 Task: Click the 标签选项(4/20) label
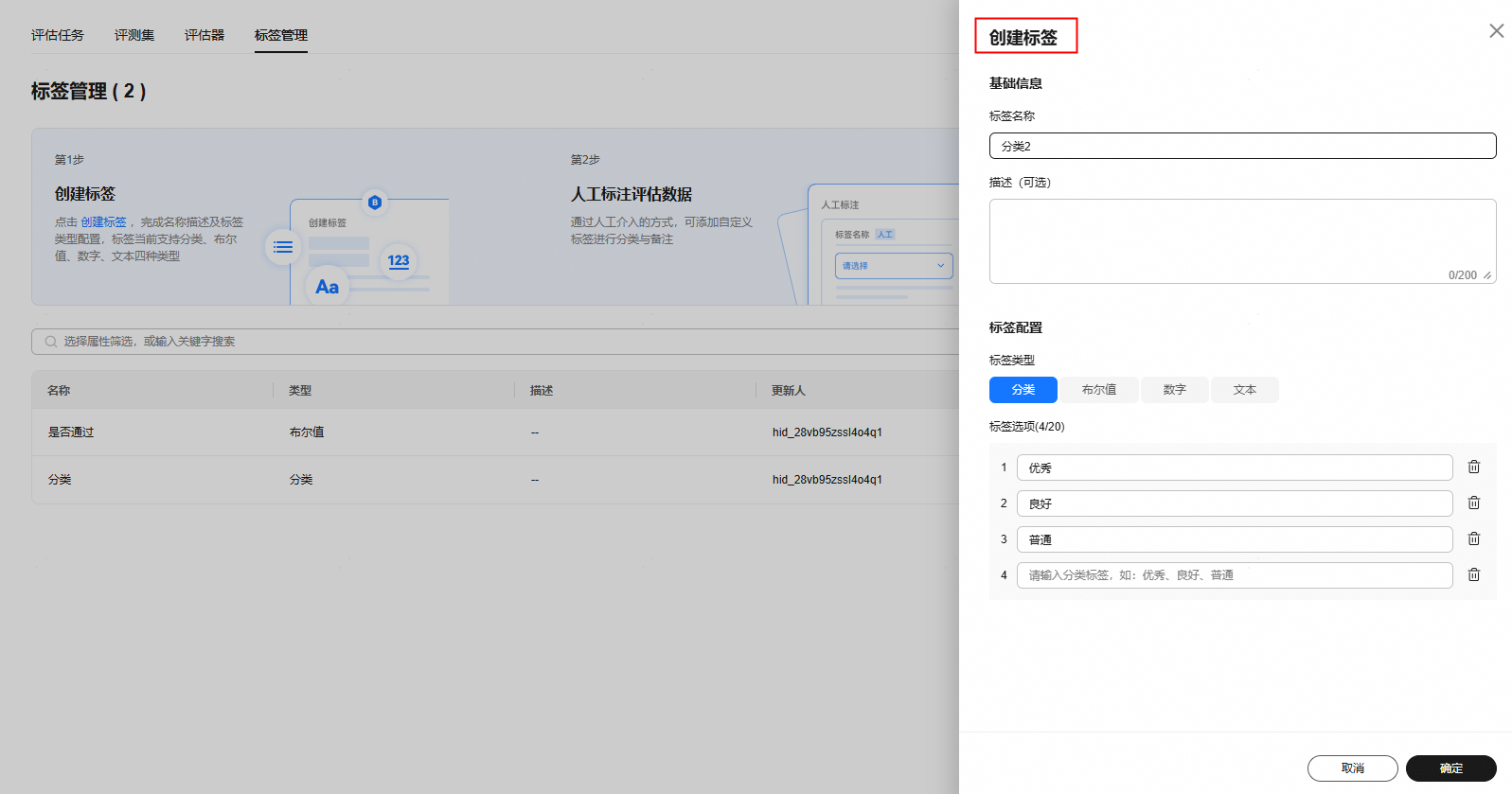pos(1027,427)
